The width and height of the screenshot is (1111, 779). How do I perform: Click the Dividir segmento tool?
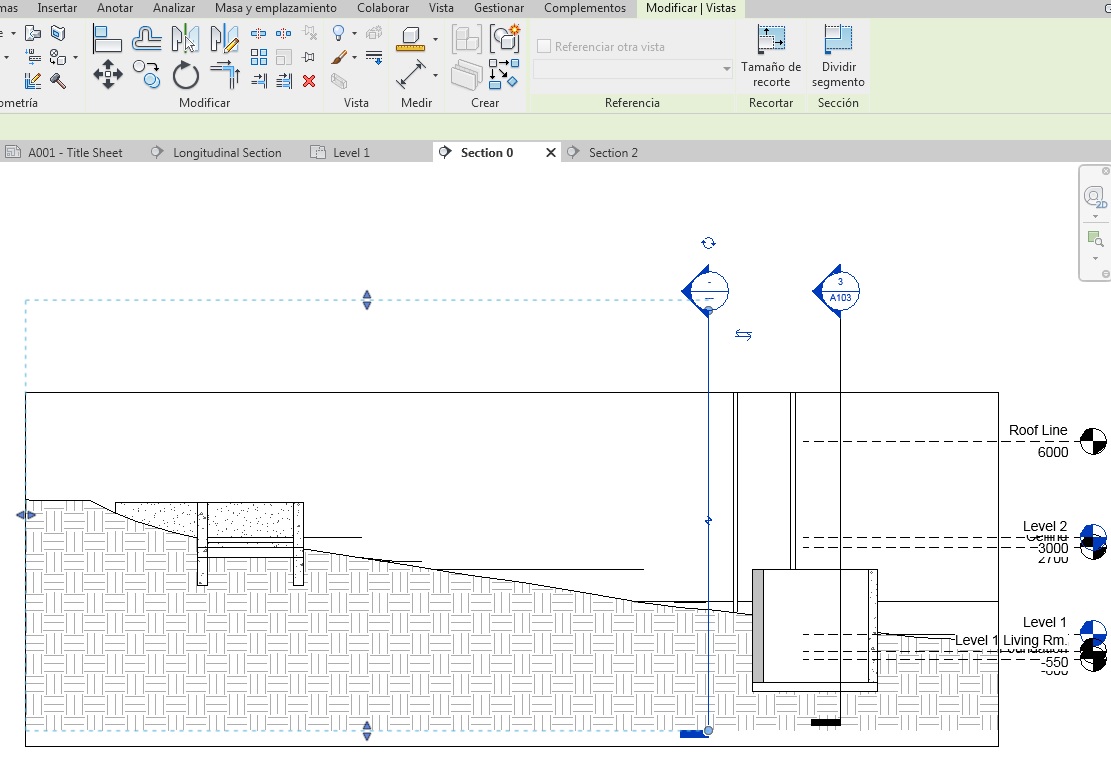pos(837,56)
